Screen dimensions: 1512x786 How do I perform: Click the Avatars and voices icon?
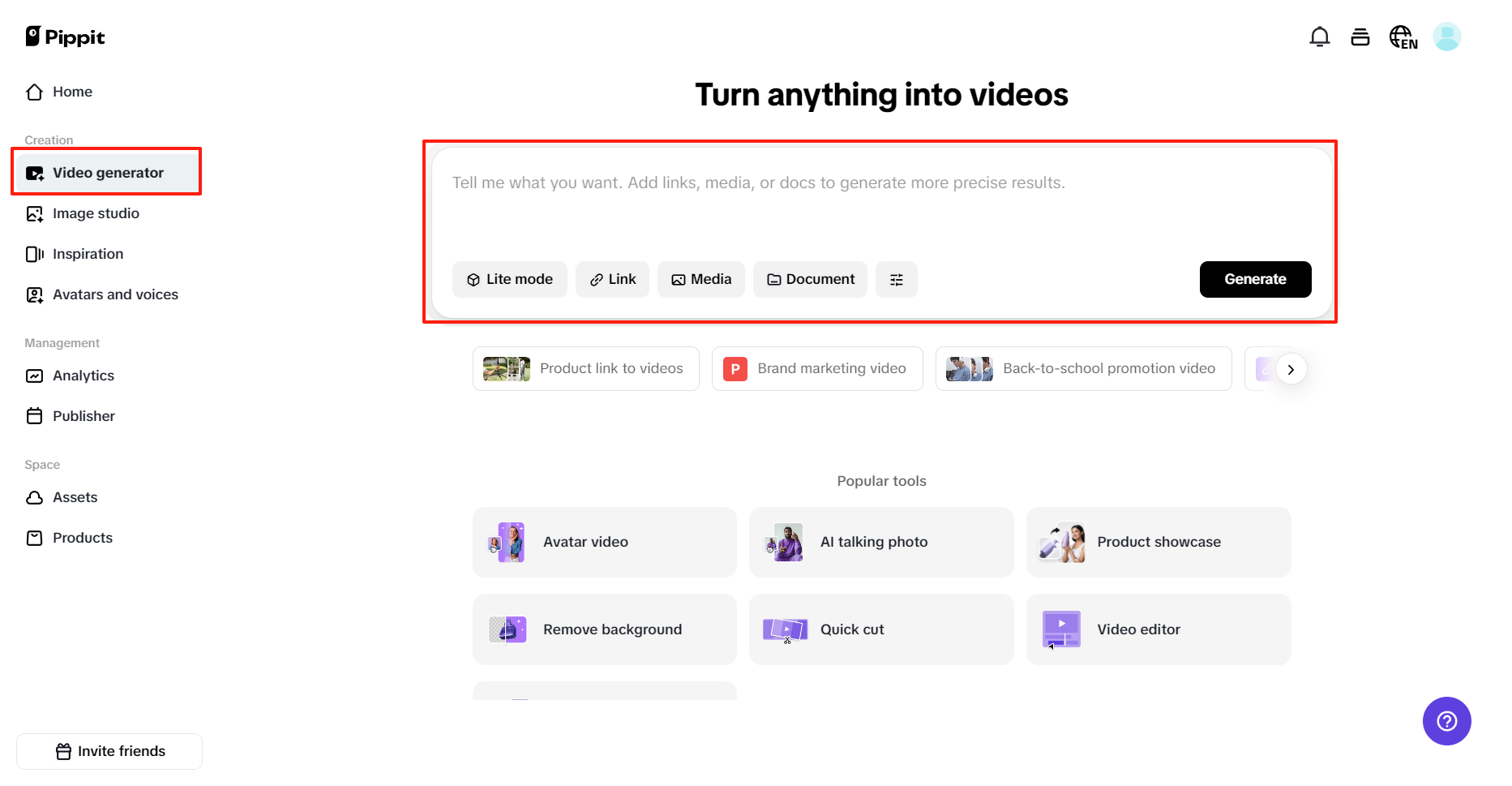coord(34,294)
